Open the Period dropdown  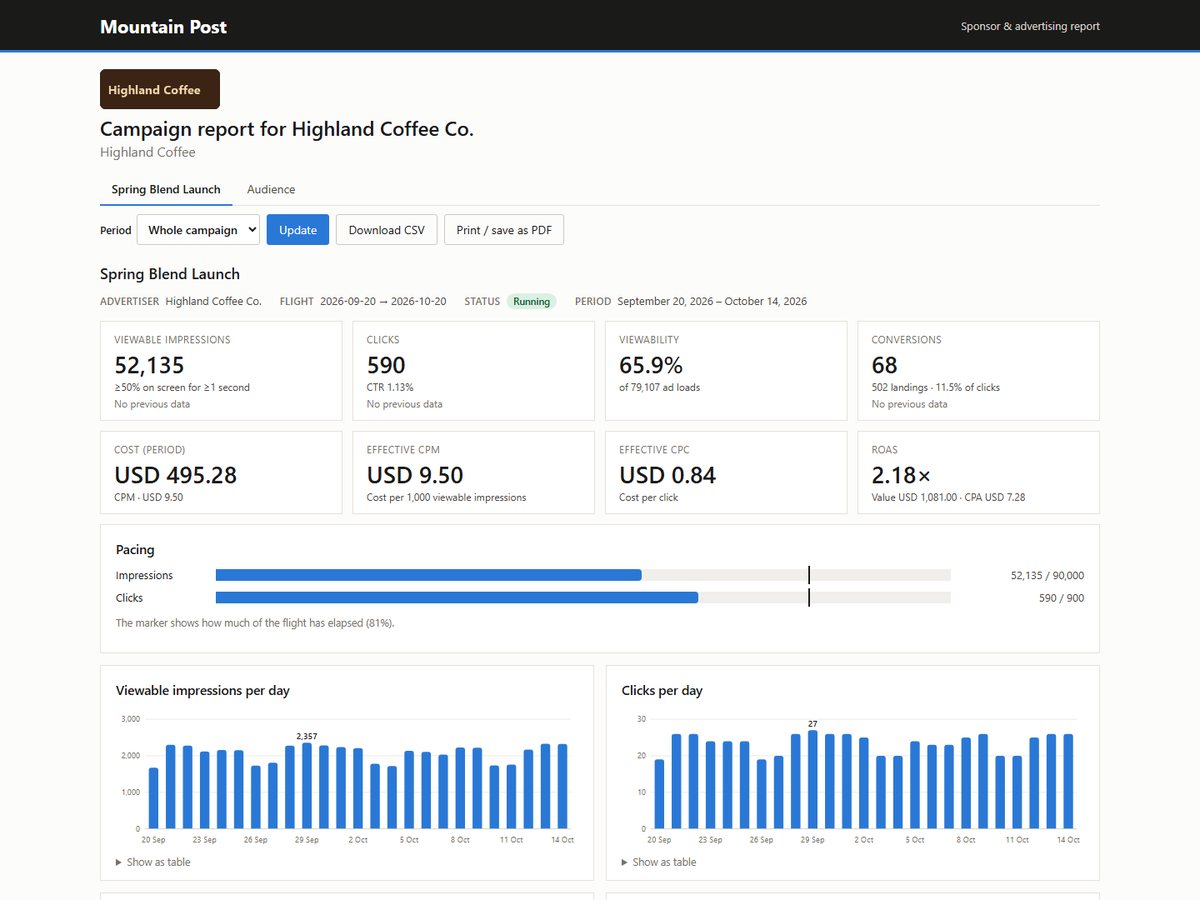pos(198,230)
